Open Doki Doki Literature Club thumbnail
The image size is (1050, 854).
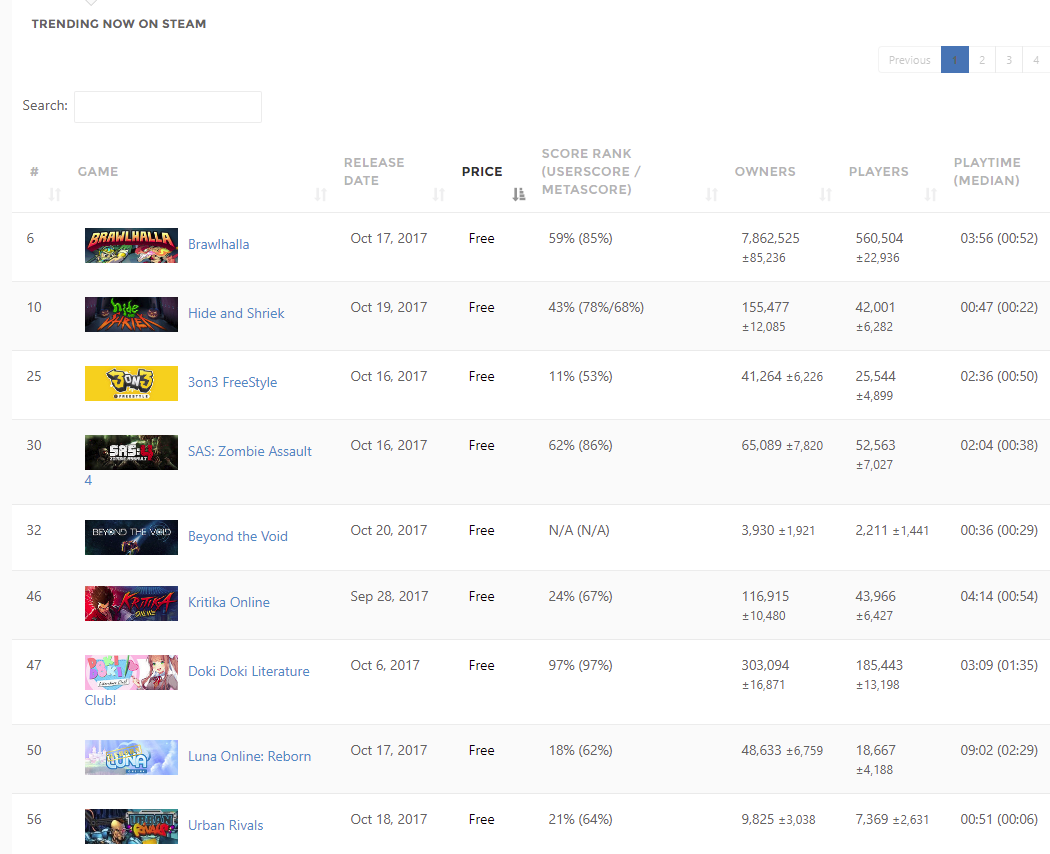131,672
